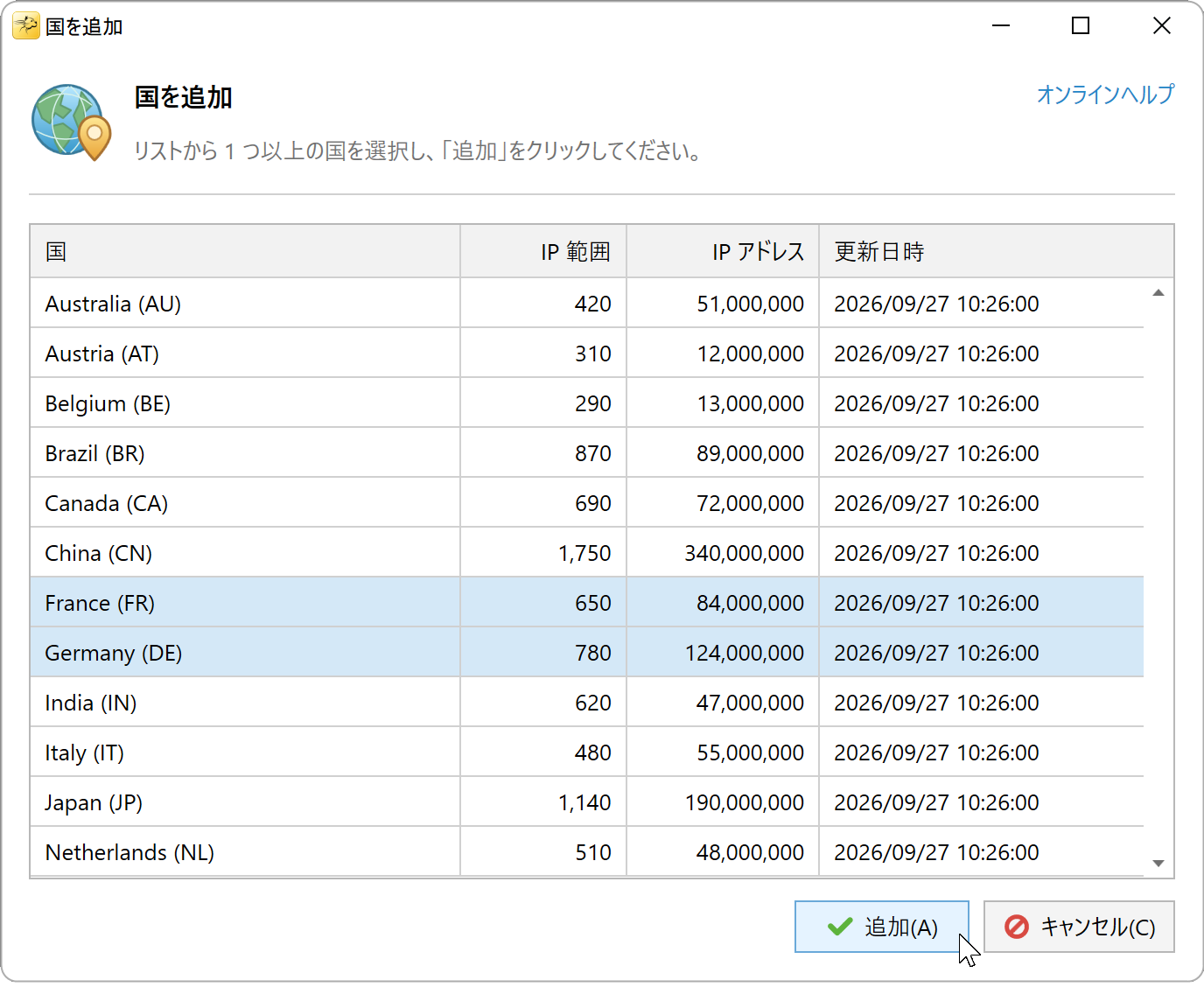Select the Belgium (BE) row
The width and height of the screenshot is (1204, 994).
click(x=587, y=403)
